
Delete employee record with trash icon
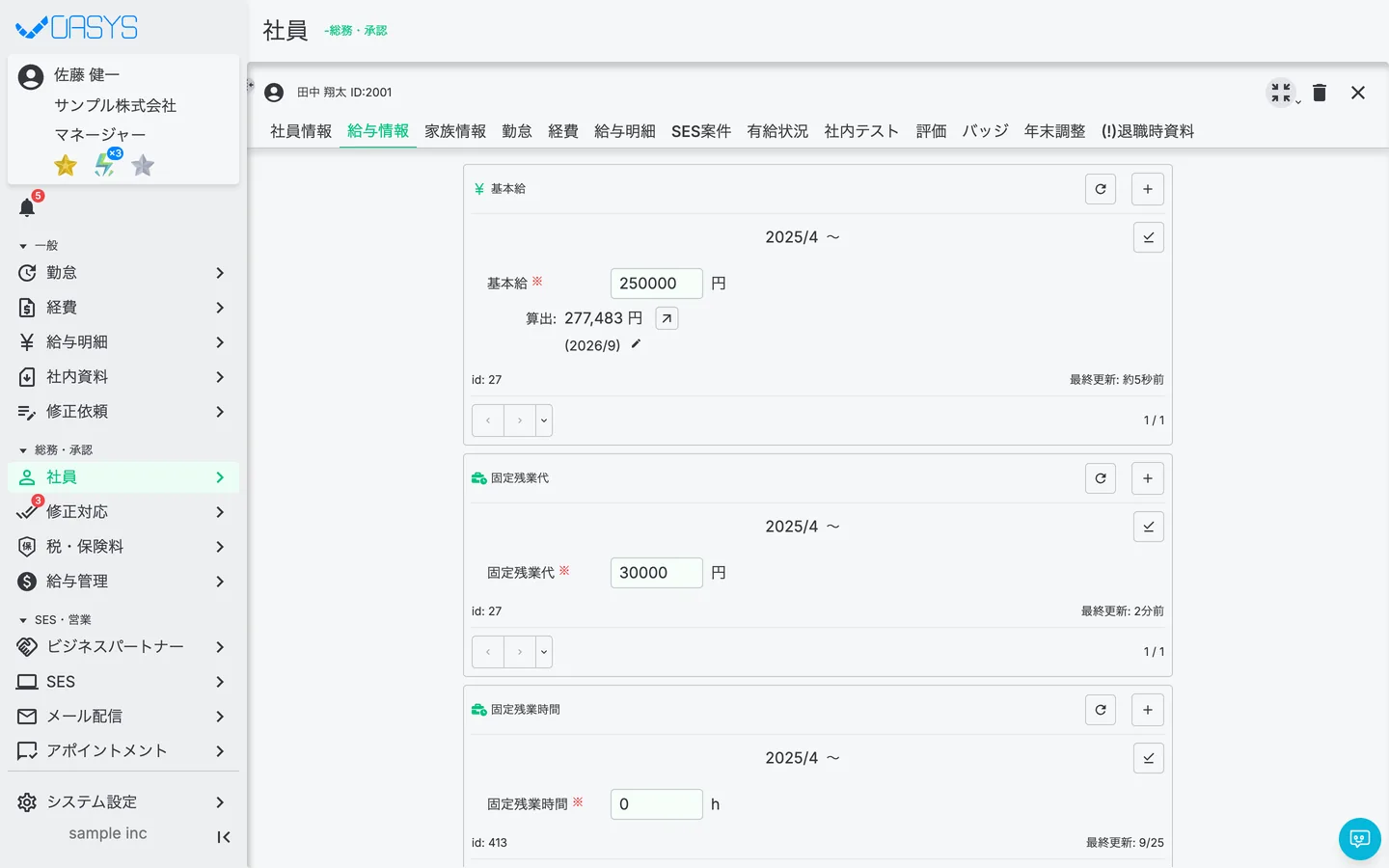click(1320, 93)
